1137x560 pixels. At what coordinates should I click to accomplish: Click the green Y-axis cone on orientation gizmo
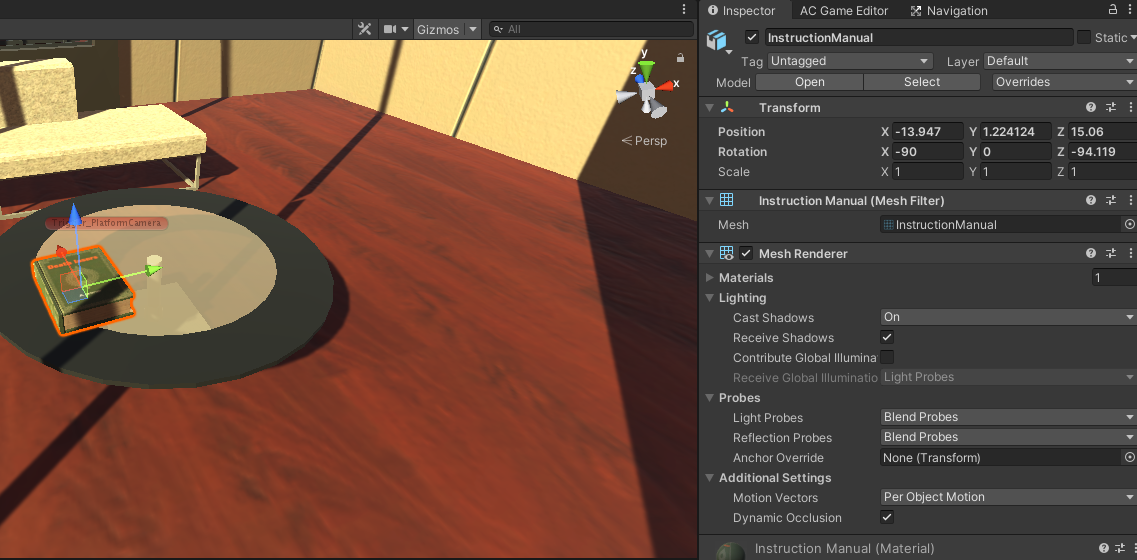(x=647, y=69)
